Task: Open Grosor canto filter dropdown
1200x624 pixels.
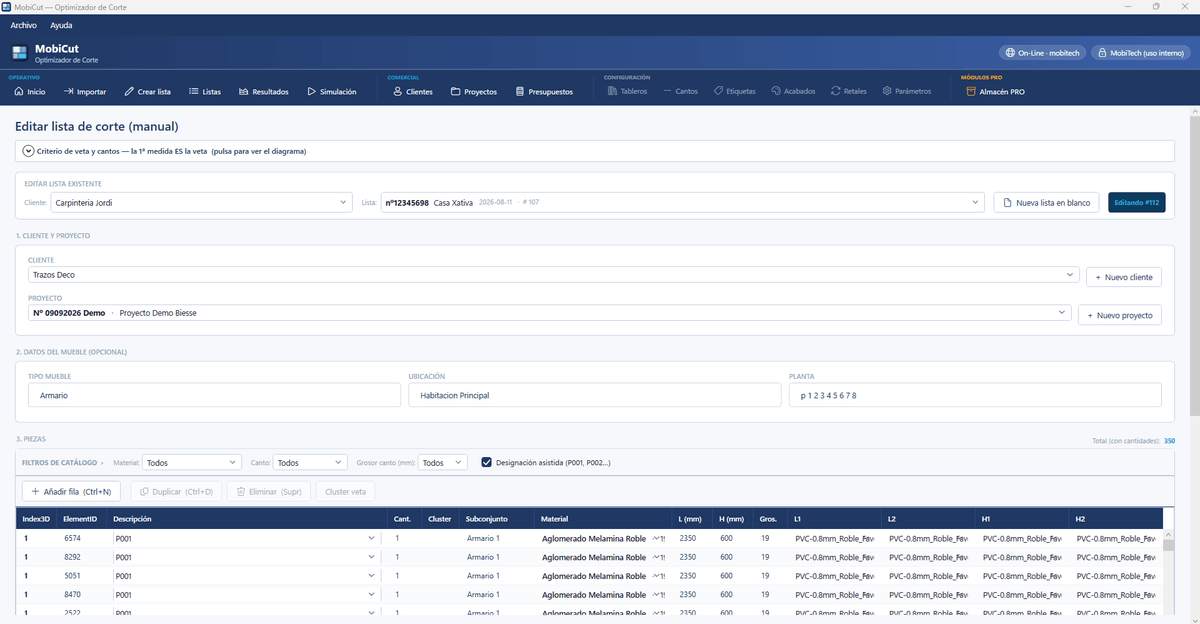Action: (x=442, y=463)
